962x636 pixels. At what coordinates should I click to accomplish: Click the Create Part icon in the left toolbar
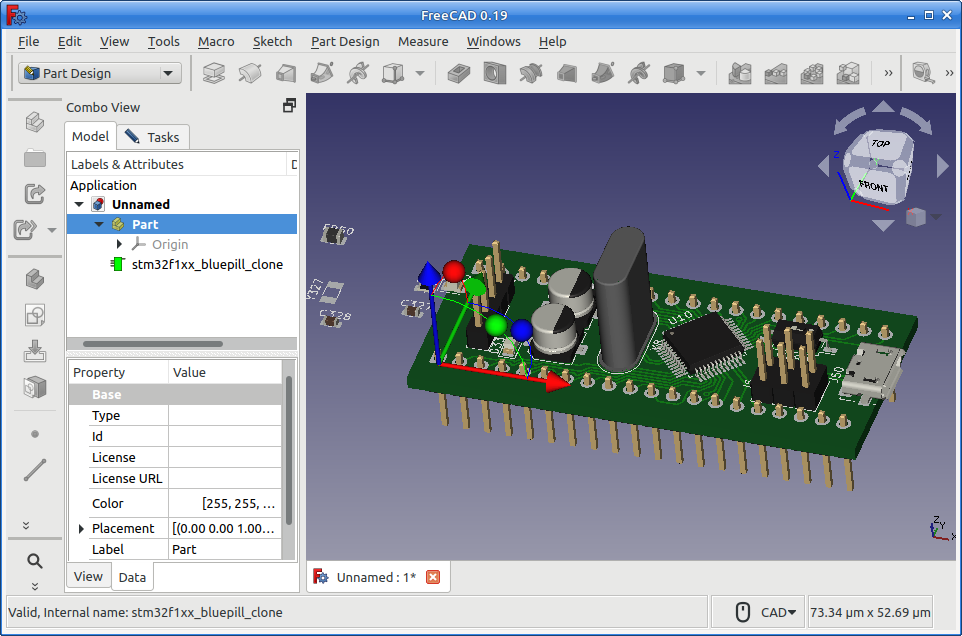(35, 122)
